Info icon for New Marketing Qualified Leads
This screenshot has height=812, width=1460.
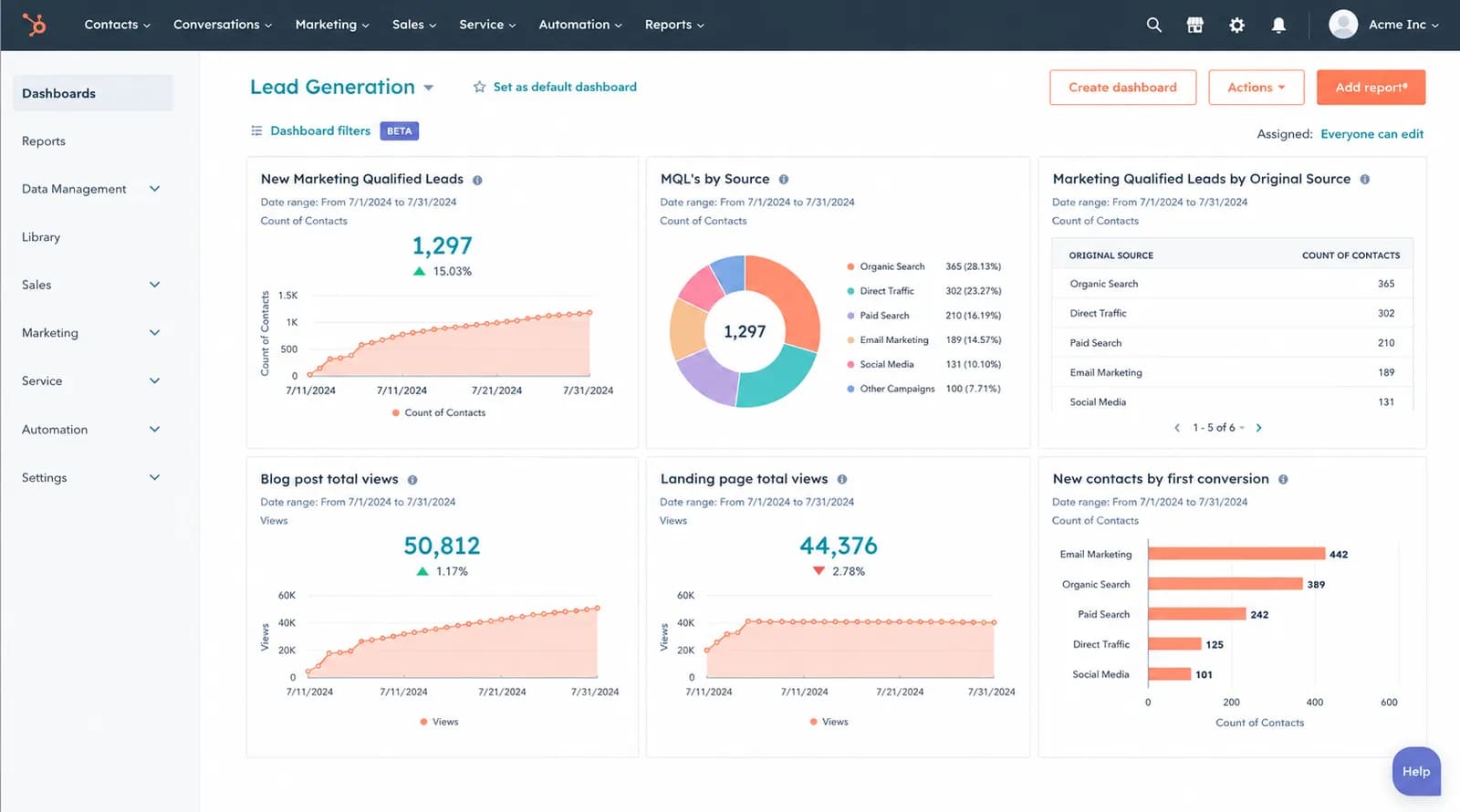(477, 180)
